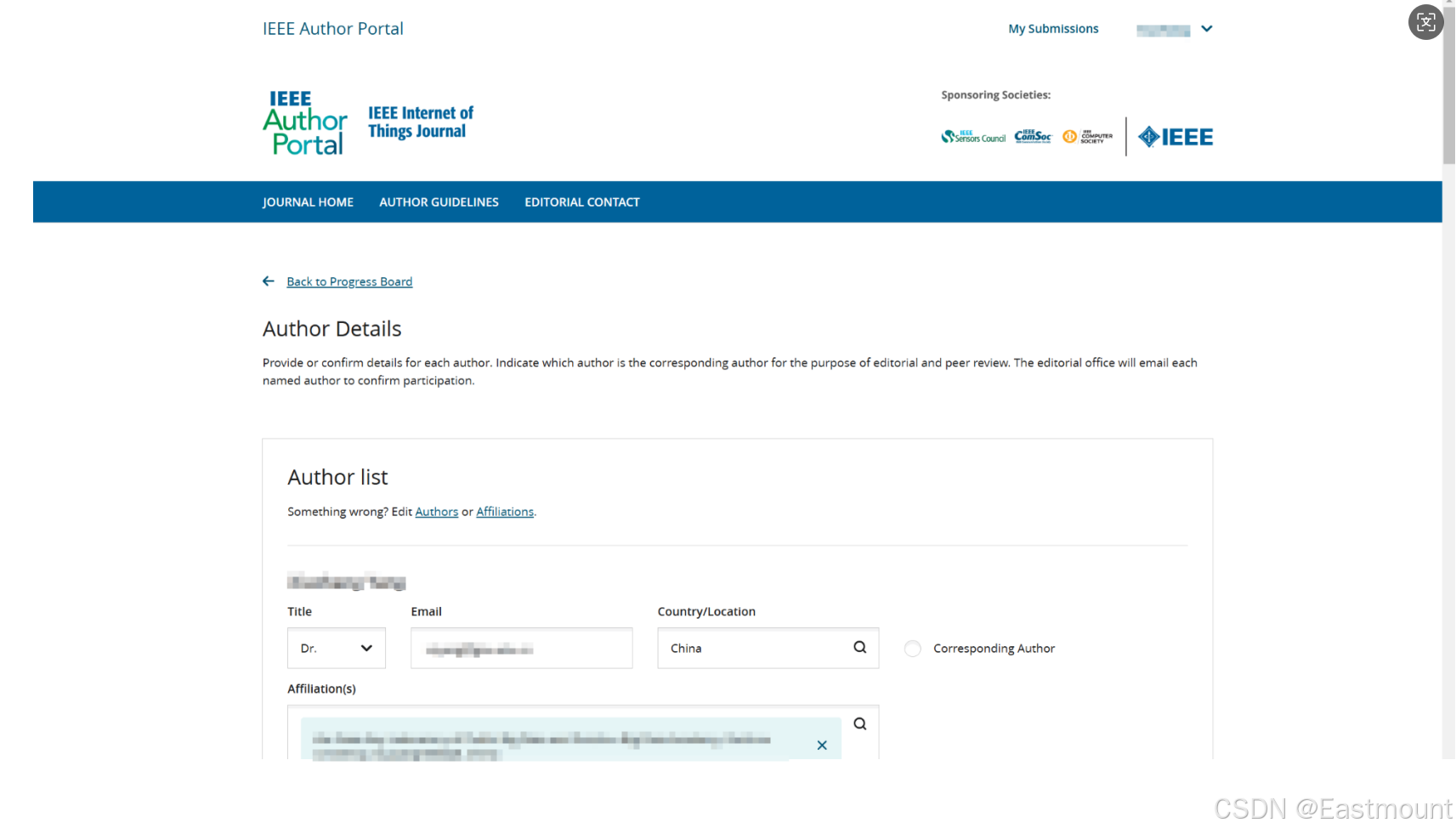This screenshot has width=1456, height=834.
Task: Click the IEEE Author Portal header text
Action: pos(333,29)
